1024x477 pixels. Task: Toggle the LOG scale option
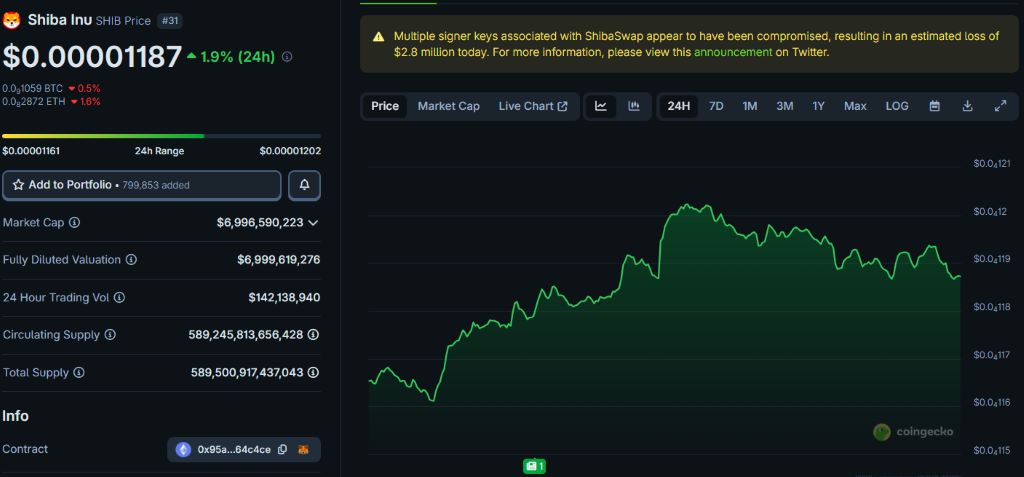[x=897, y=106]
